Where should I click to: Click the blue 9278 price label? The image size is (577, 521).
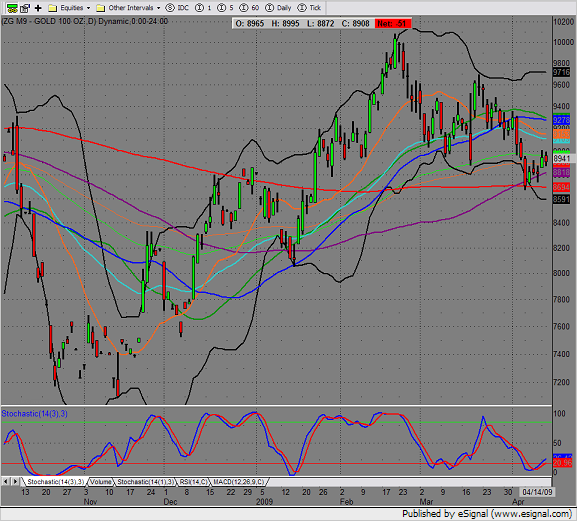tap(561, 120)
